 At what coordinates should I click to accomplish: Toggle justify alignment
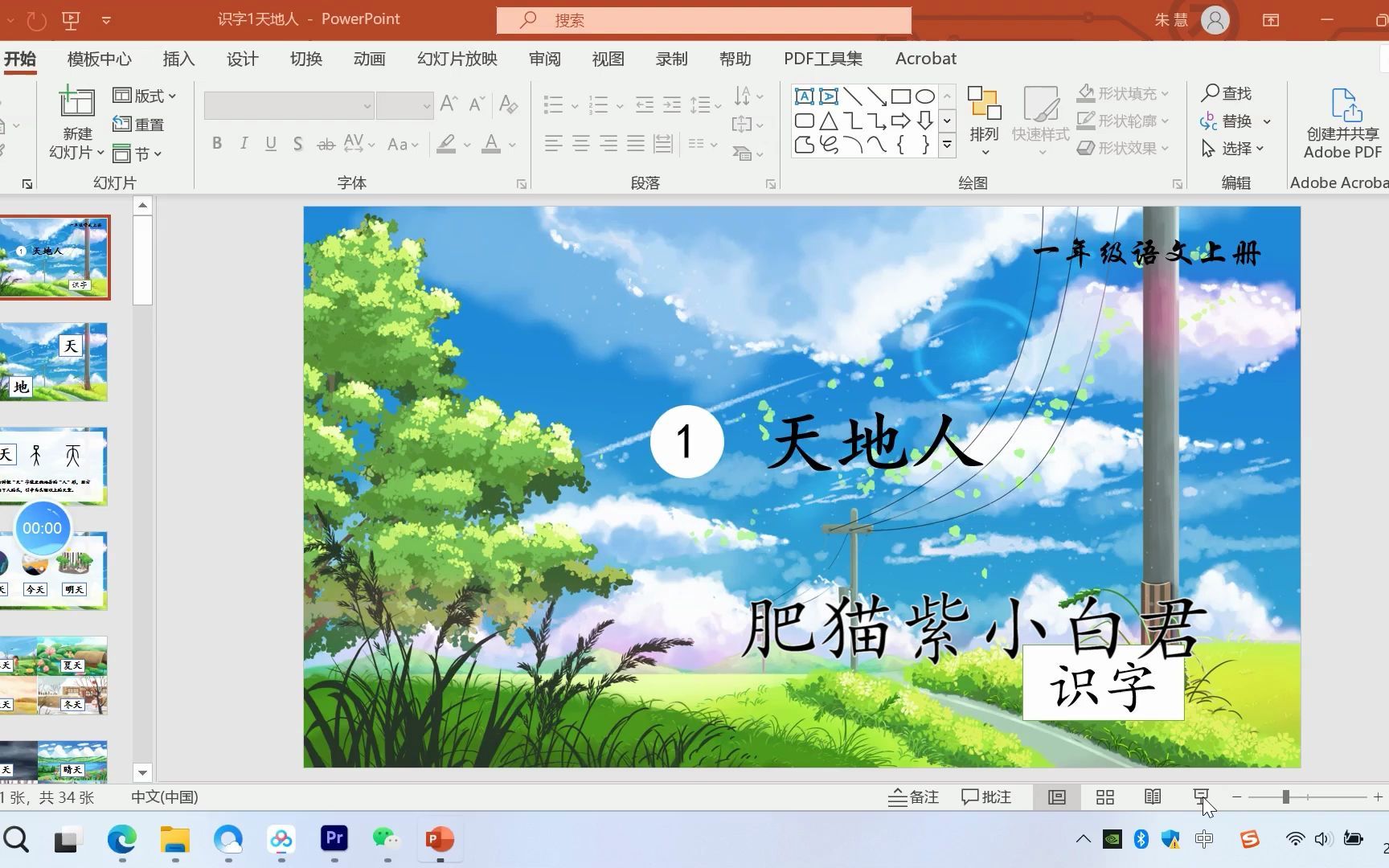click(x=636, y=144)
